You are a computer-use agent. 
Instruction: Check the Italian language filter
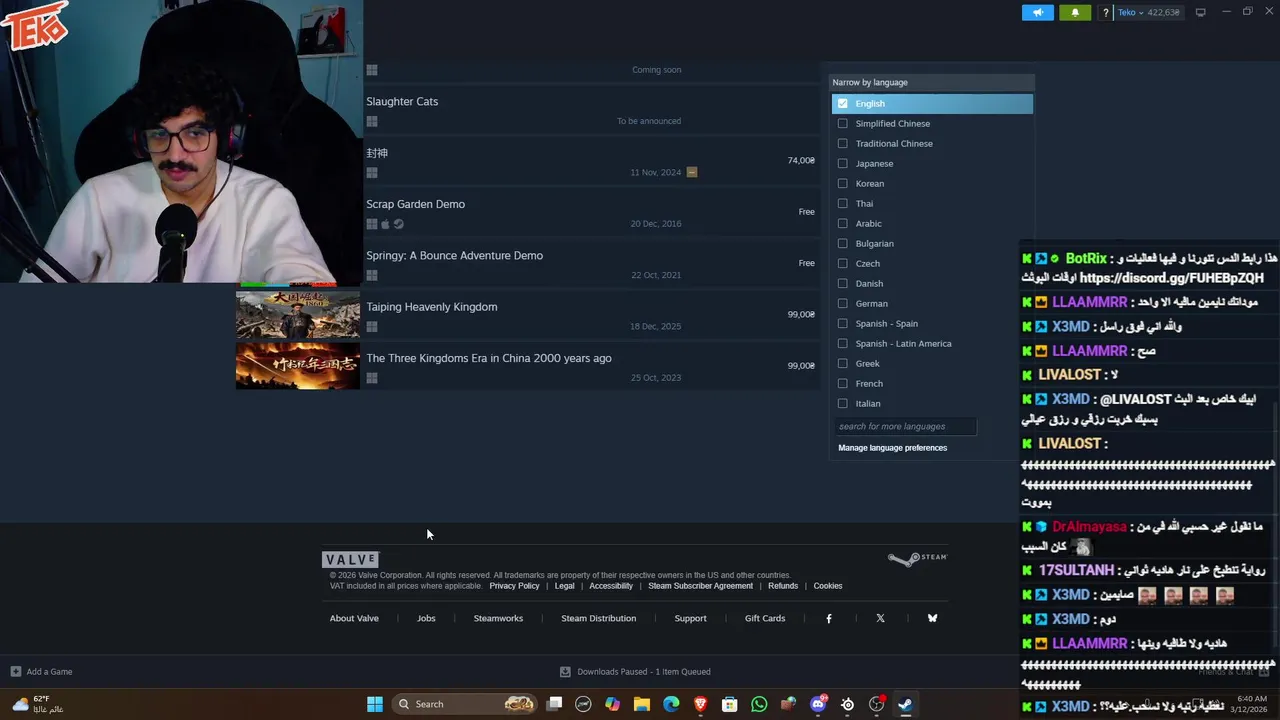click(x=842, y=403)
